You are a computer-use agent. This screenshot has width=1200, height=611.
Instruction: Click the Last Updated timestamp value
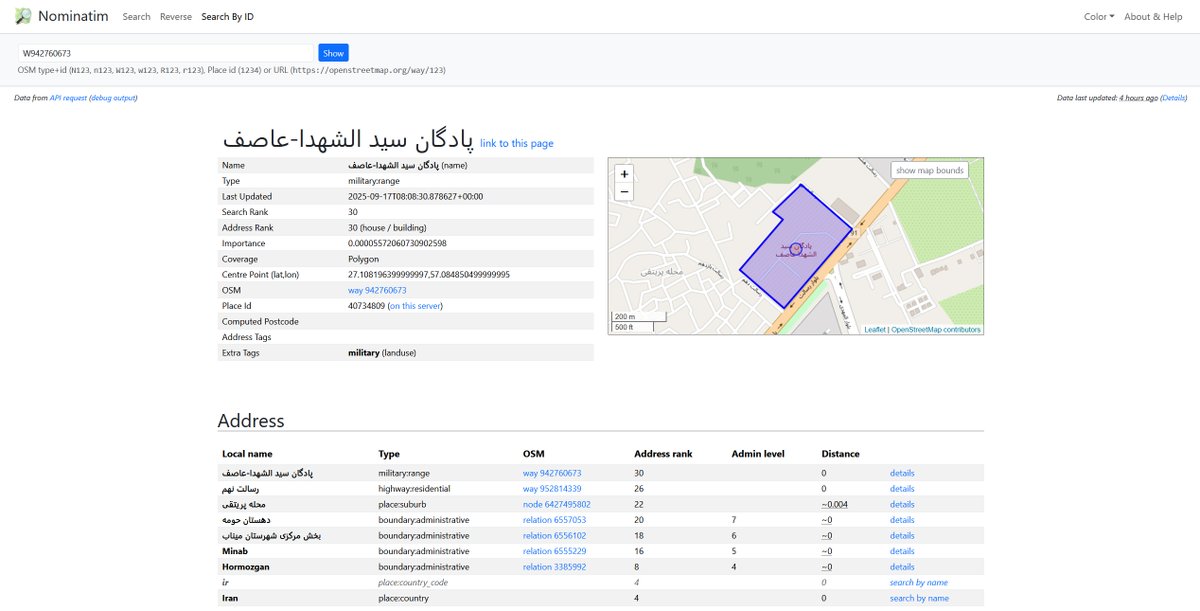[415, 196]
